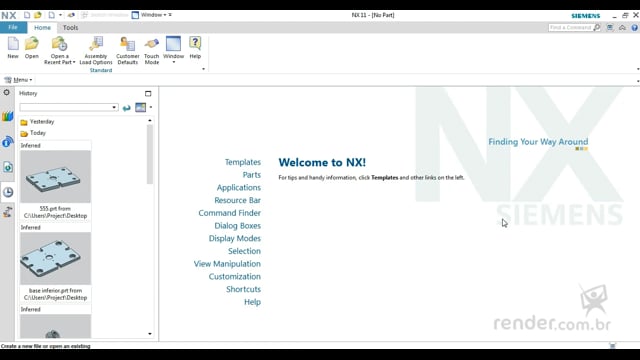Click the History vertical scrollbar thumb

(x=150, y=154)
